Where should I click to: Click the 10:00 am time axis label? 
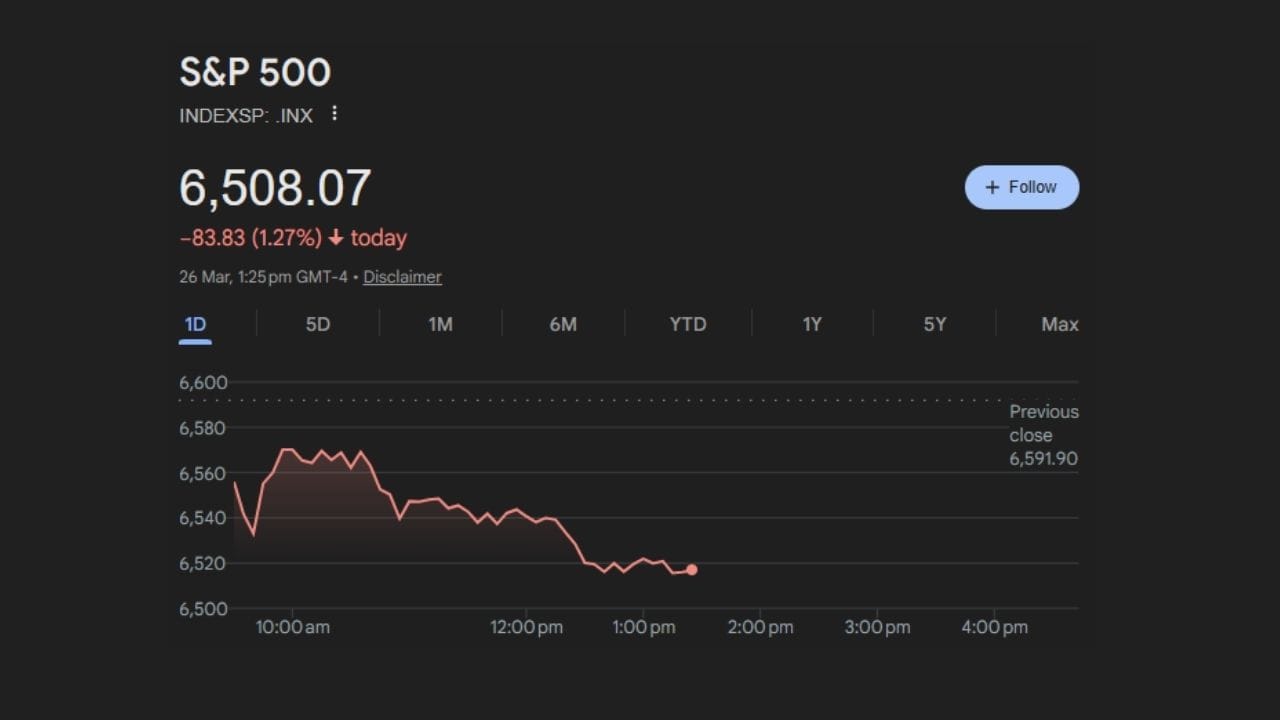(292, 627)
